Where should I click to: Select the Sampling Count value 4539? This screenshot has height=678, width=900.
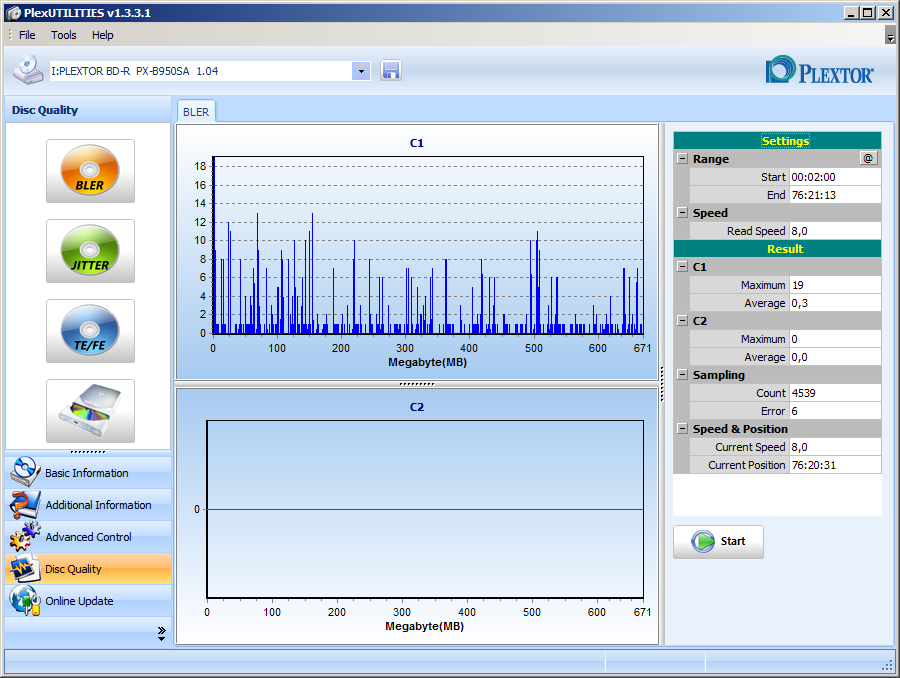tap(835, 393)
